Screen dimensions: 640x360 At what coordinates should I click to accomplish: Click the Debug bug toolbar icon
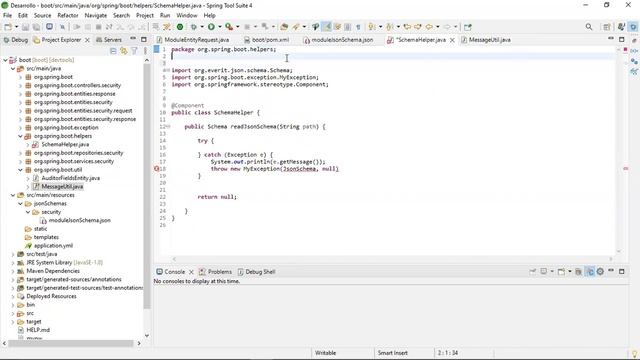[193, 27]
